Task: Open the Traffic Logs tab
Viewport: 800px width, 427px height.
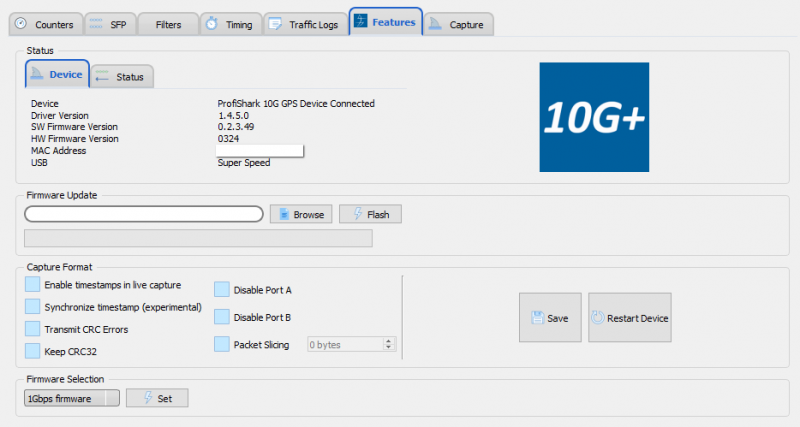Action: coord(305,24)
